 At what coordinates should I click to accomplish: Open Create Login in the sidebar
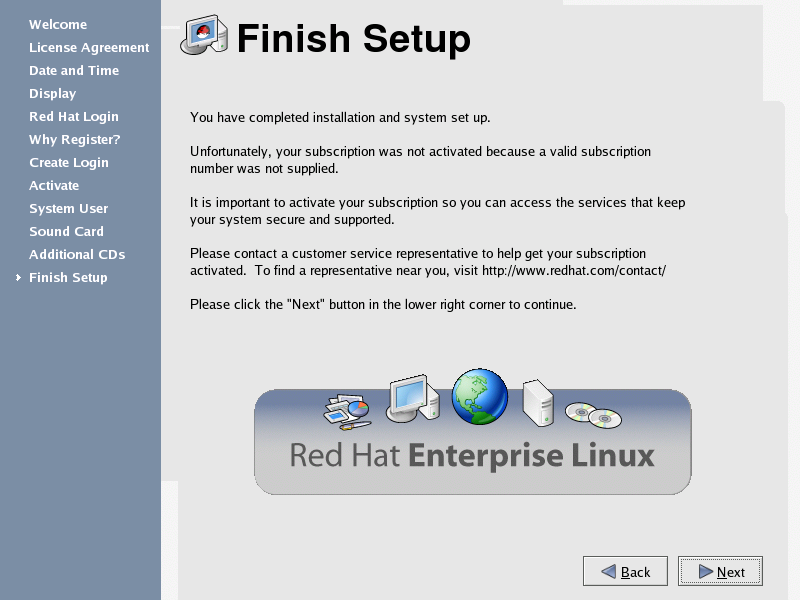69,163
